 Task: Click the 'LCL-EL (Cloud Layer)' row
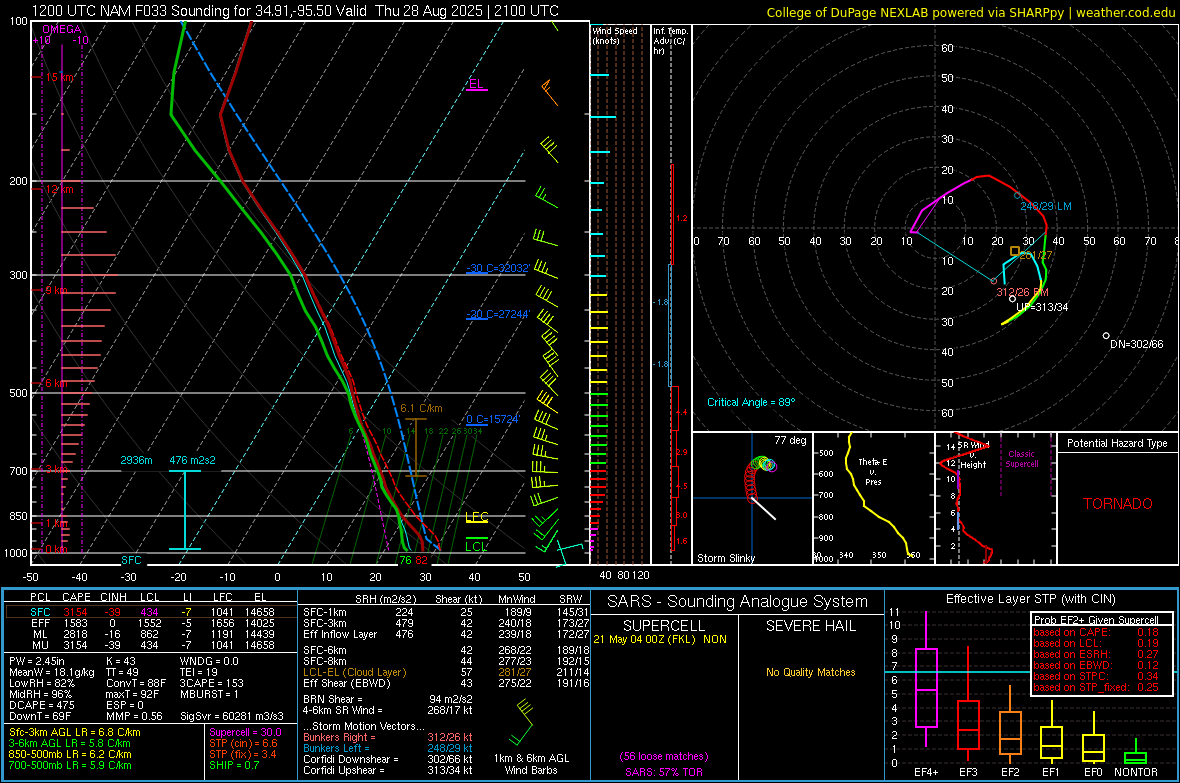(x=446, y=672)
